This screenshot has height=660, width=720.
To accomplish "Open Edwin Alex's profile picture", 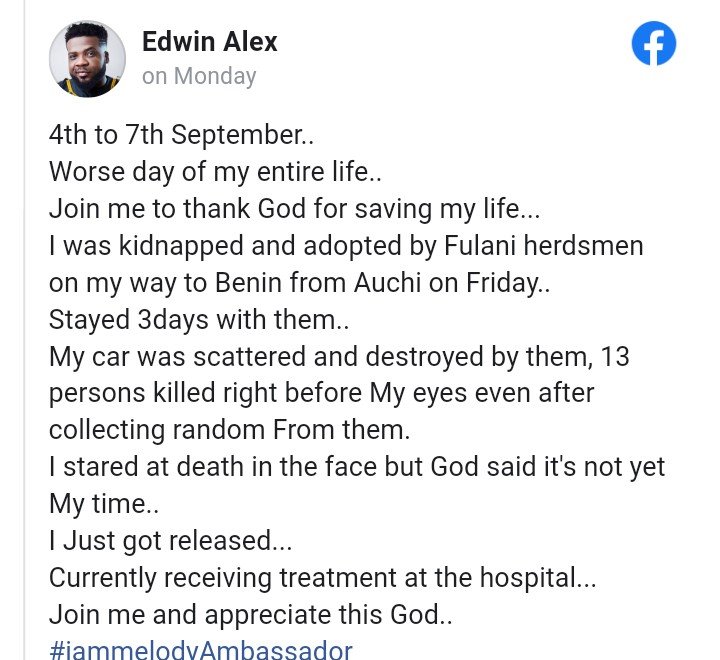I will (x=87, y=59).
